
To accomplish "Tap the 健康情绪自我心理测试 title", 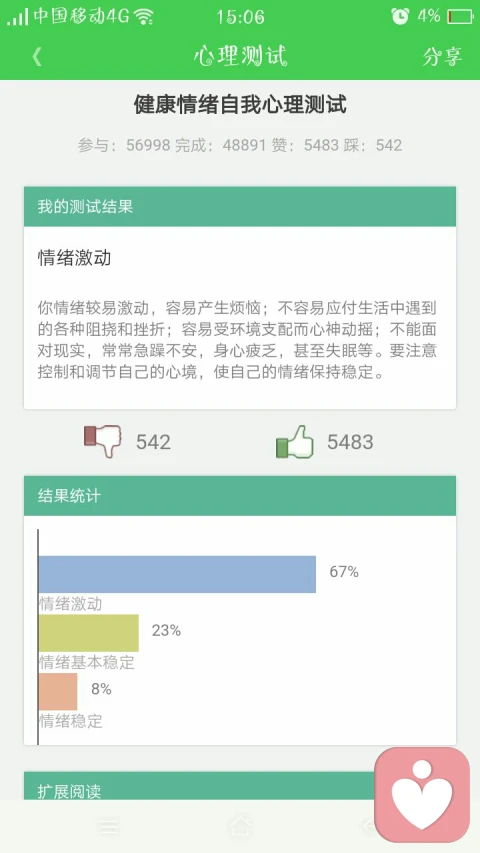I will click(x=240, y=104).
